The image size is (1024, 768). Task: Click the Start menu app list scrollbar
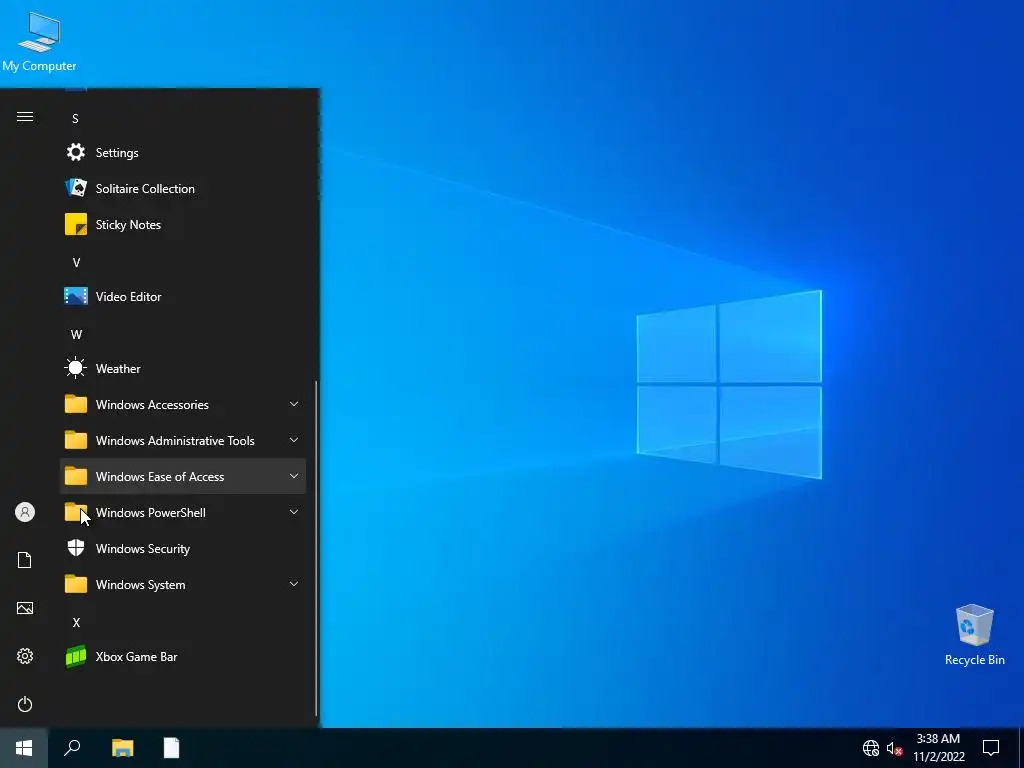[x=317, y=549]
